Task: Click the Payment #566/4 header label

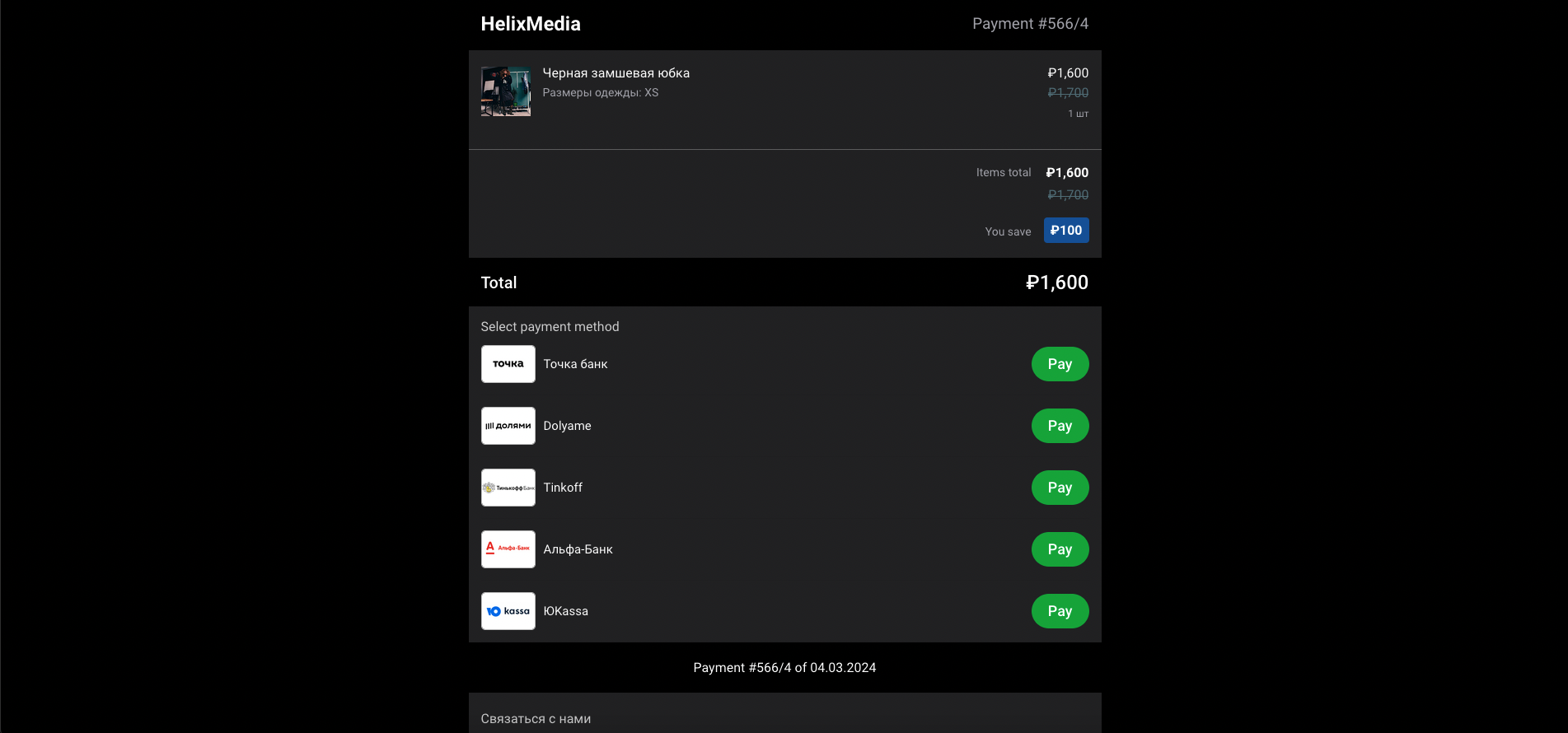Action: pos(1030,24)
